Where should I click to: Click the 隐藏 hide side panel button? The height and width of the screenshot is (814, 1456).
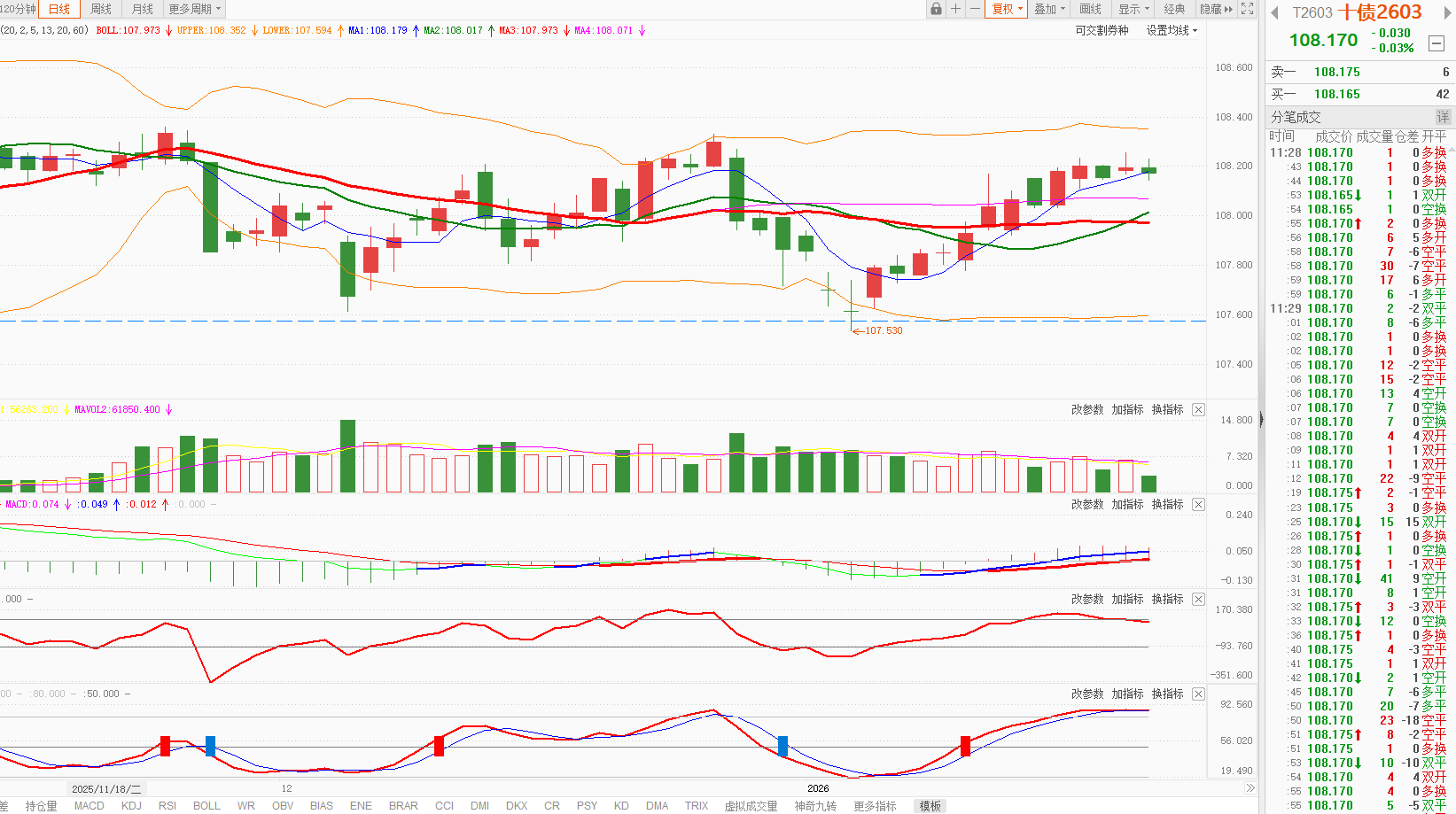pyautogui.click(x=1216, y=9)
